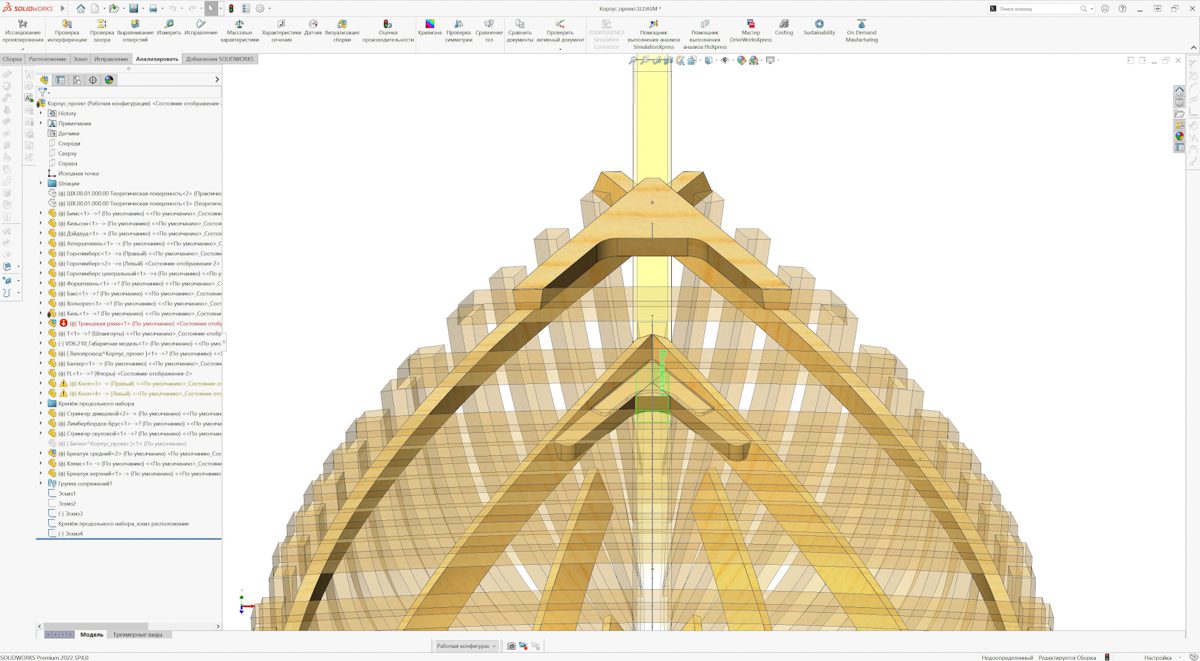Expand the Крепёж продольного набора folder
Screen dimensions: 1200x661
tap(41, 403)
